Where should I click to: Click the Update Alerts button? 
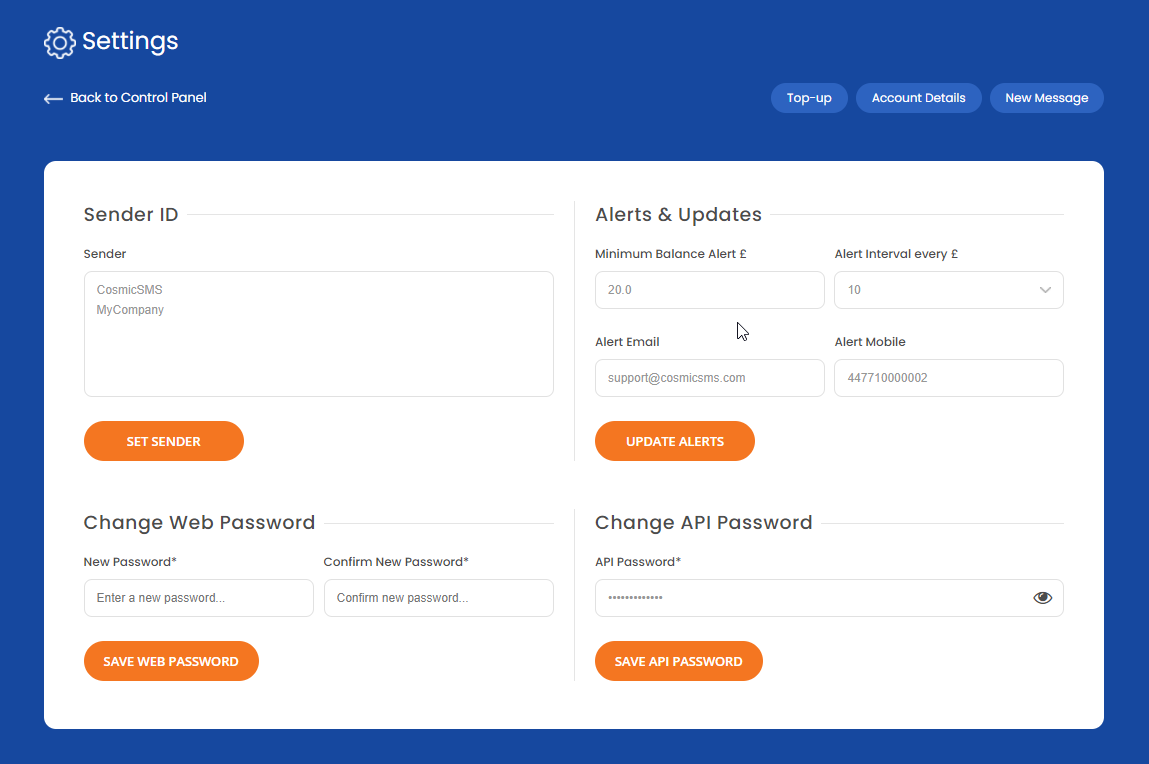point(674,441)
